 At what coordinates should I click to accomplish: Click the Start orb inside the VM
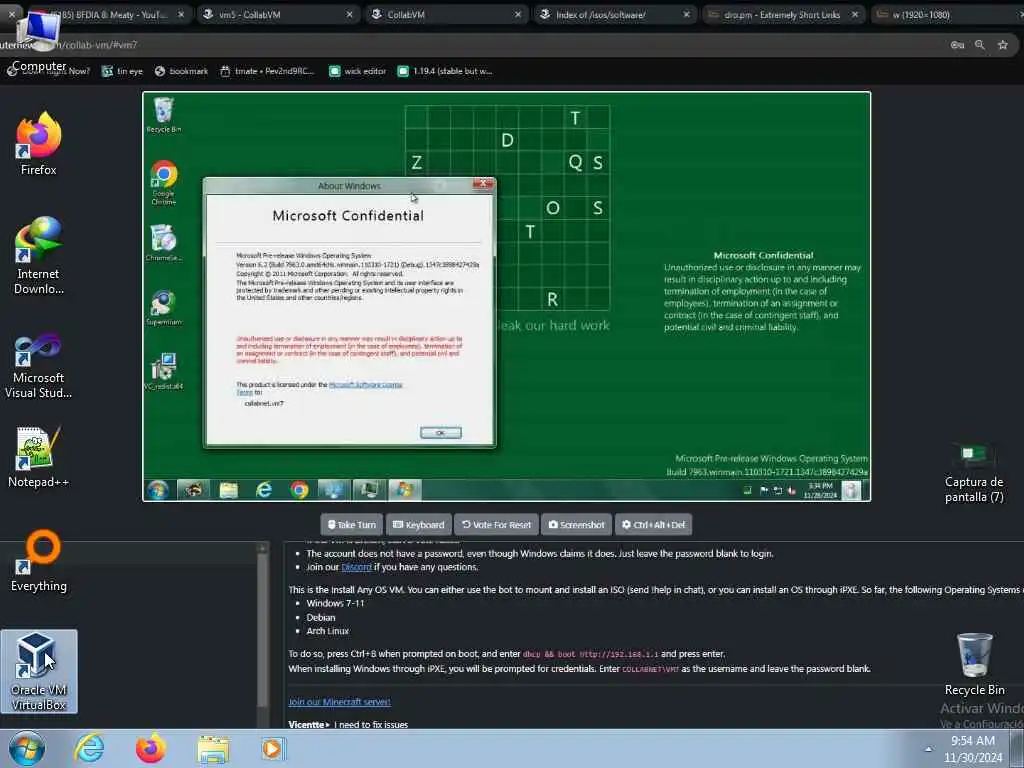[157, 490]
